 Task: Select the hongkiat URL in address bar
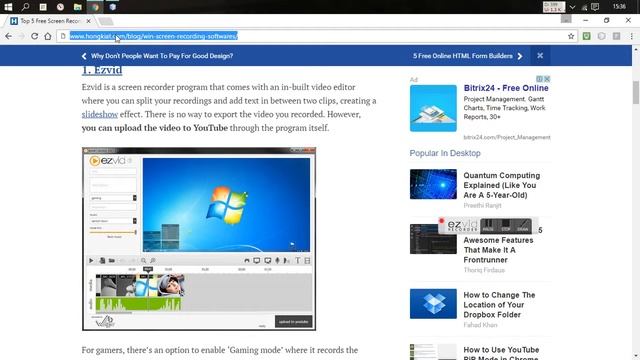153,36
